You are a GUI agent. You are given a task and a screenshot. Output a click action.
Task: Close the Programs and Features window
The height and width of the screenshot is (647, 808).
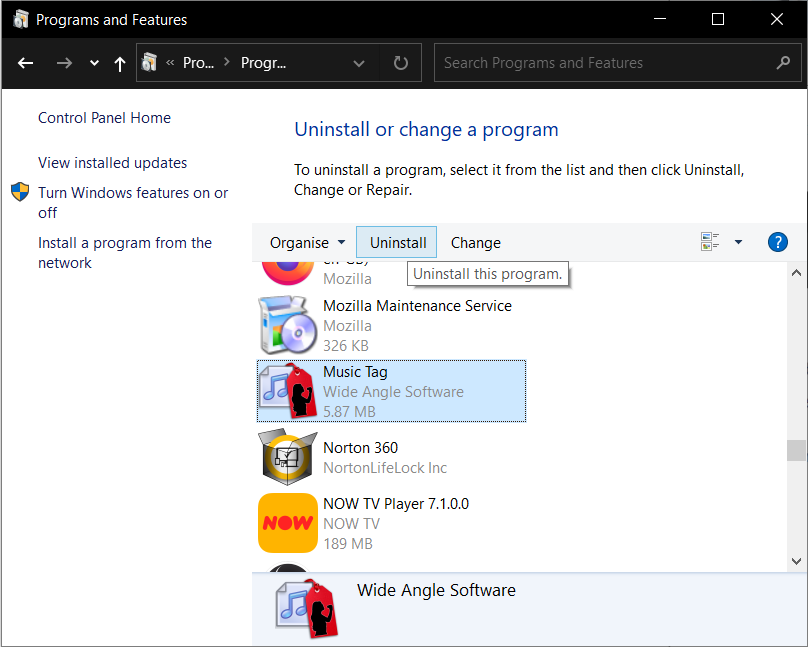pyautogui.click(x=777, y=19)
